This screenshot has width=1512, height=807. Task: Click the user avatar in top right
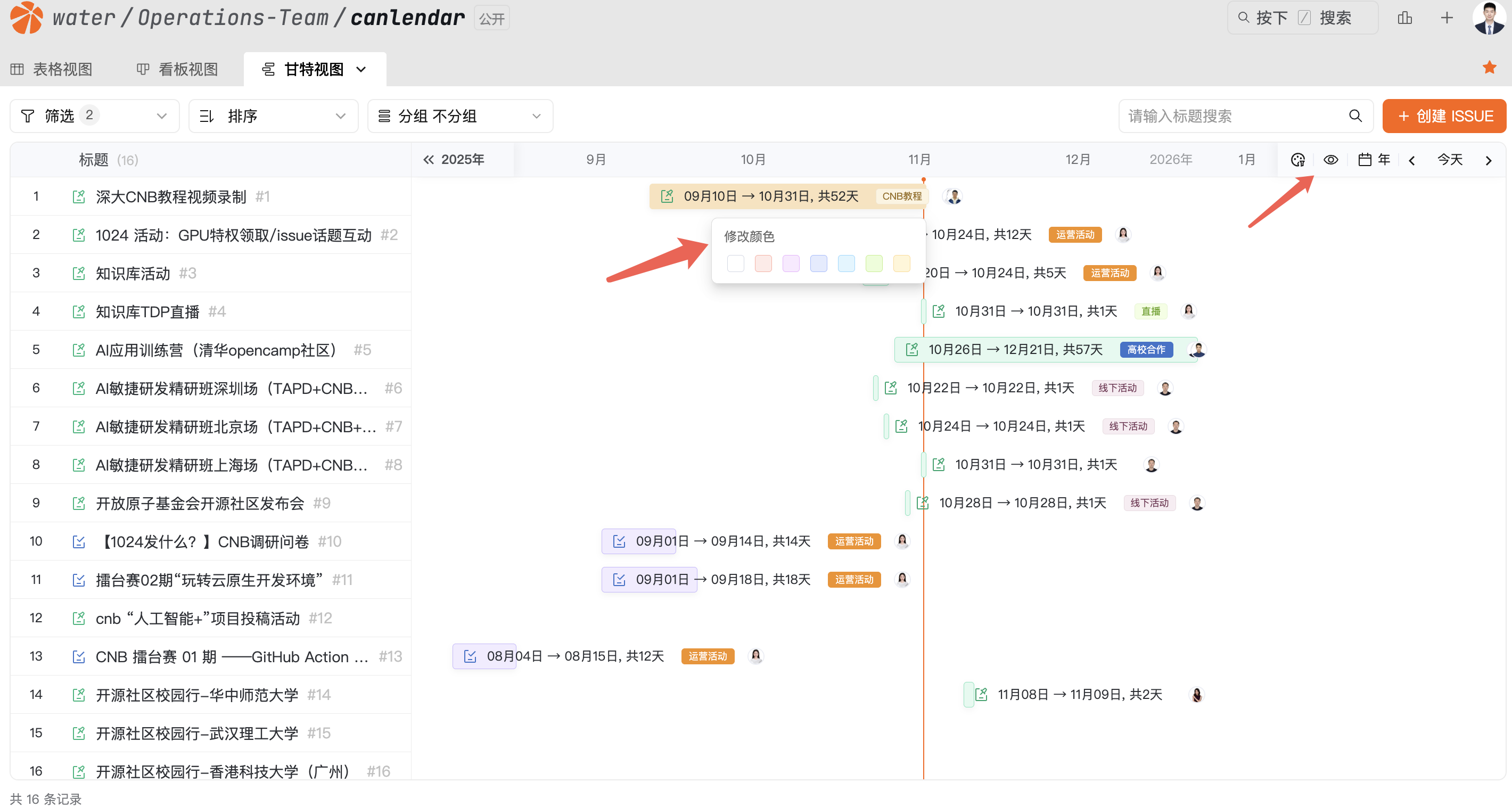[x=1490, y=18]
